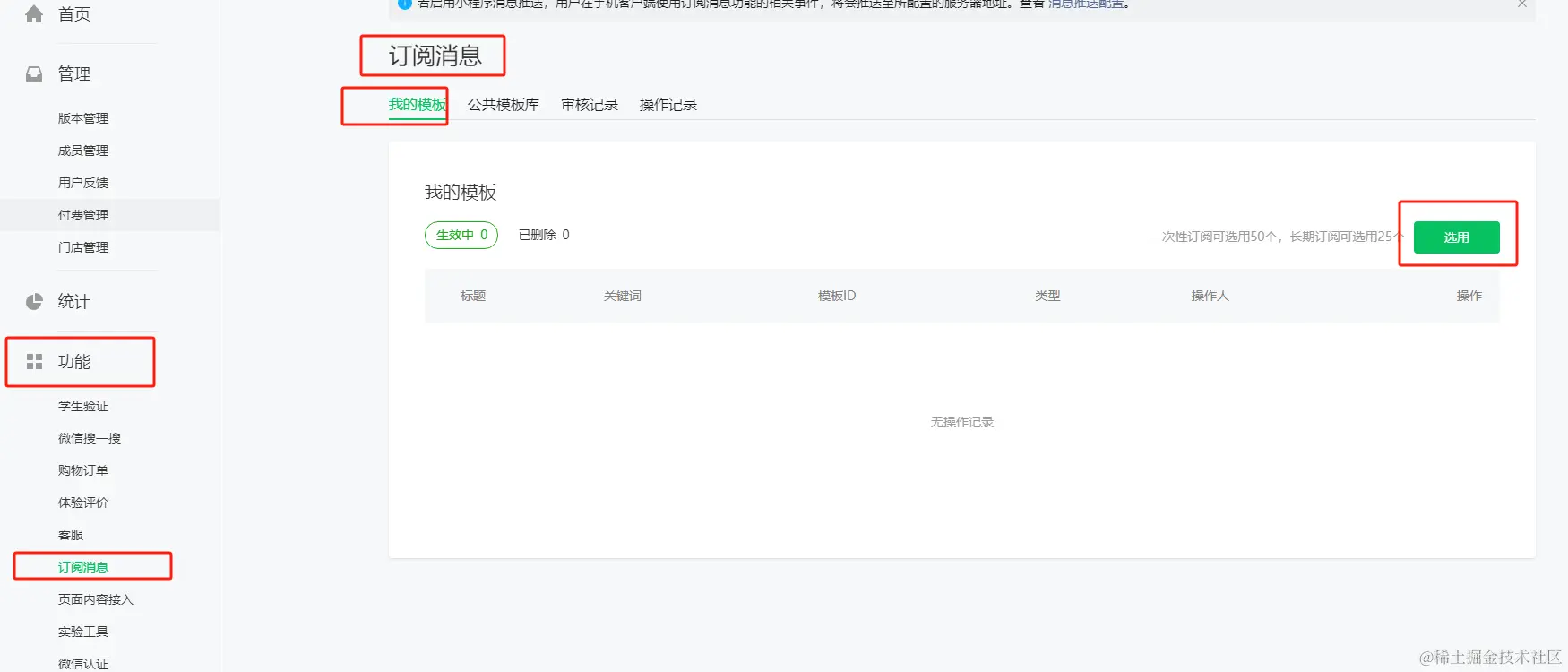Open 页面内容接入 menu item
This screenshot has height=672, width=1568.
[x=96, y=599]
